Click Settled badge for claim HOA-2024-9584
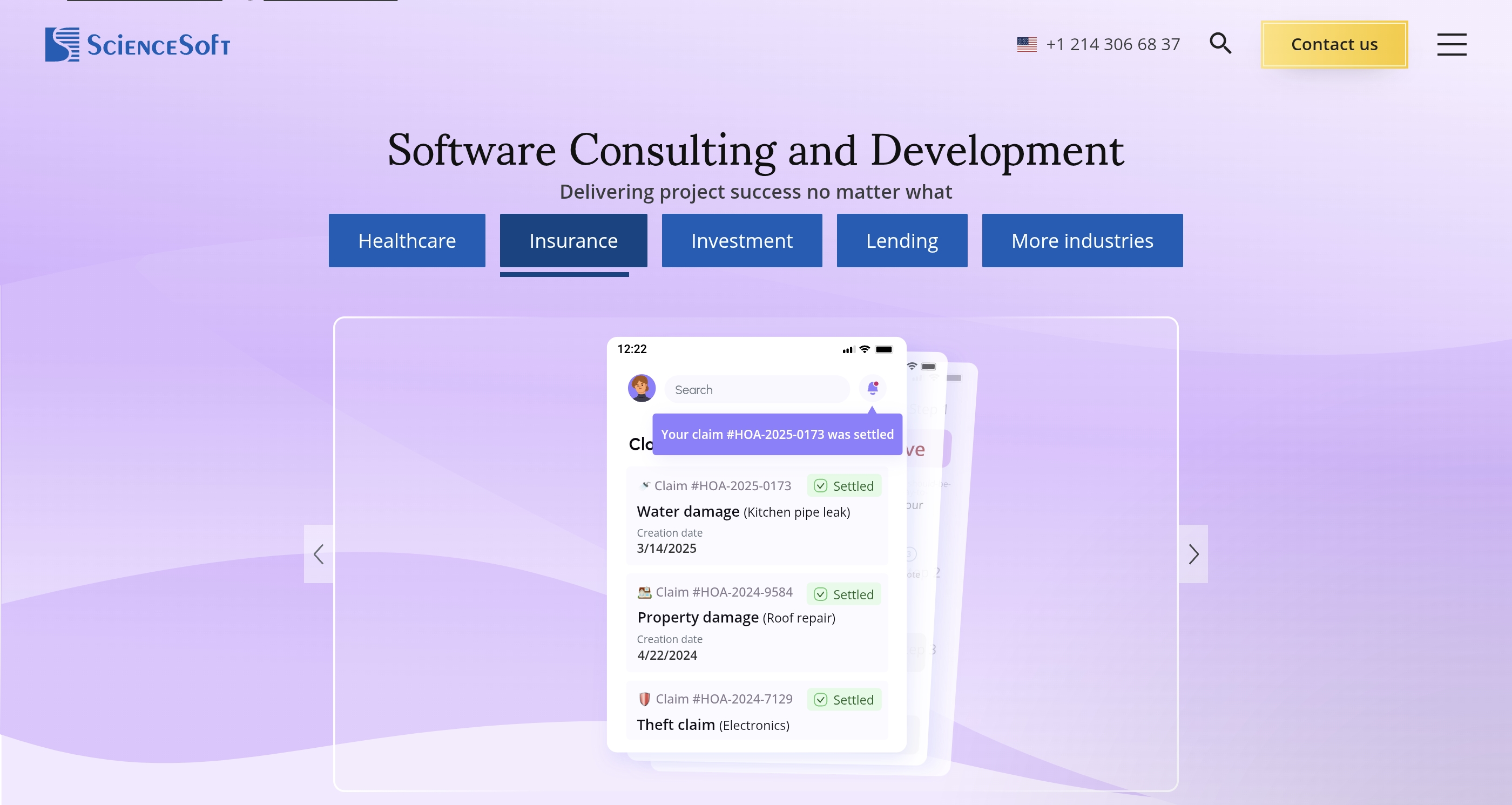The height and width of the screenshot is (805, 1512). point(844,594)
